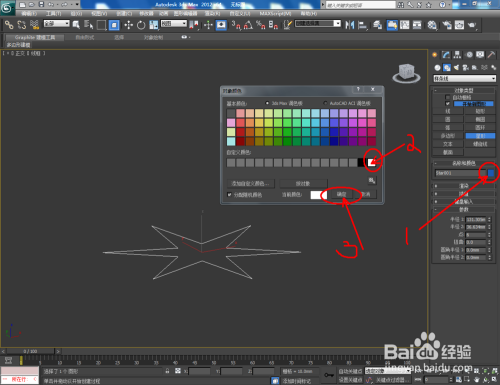
Task: Enable the 自动栅格 checkbox
Action: [x=447, y=97]
